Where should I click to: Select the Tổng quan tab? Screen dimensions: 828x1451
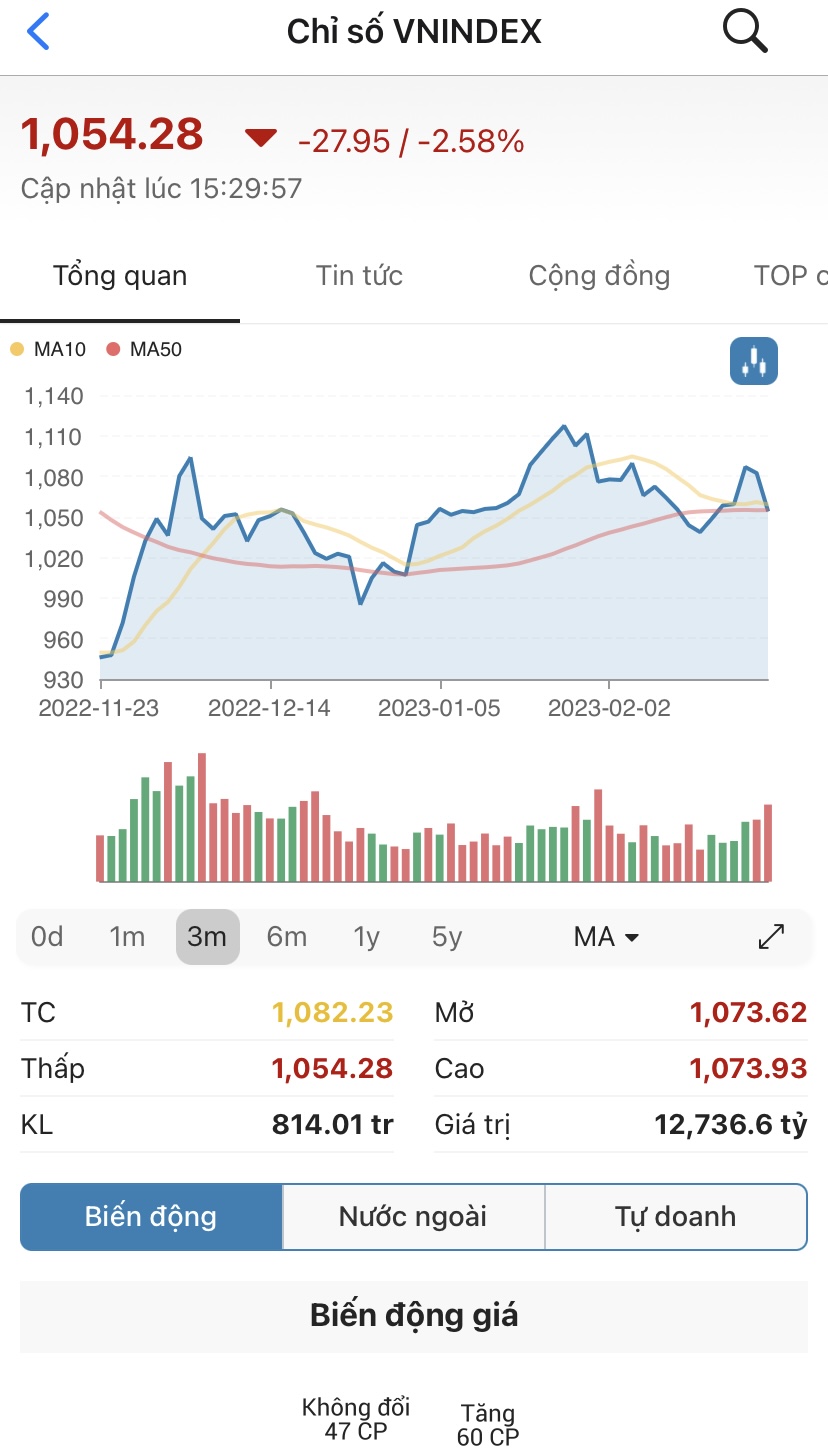click(120, 276)
